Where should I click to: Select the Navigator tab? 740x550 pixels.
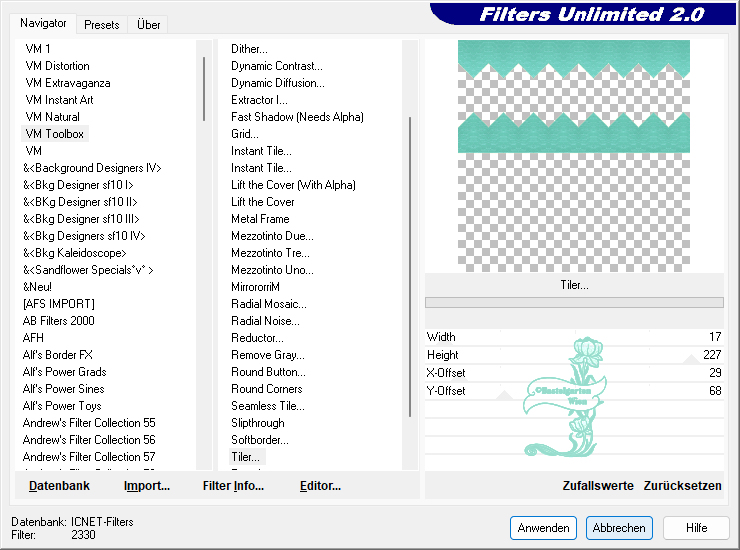tap(44, 24)
